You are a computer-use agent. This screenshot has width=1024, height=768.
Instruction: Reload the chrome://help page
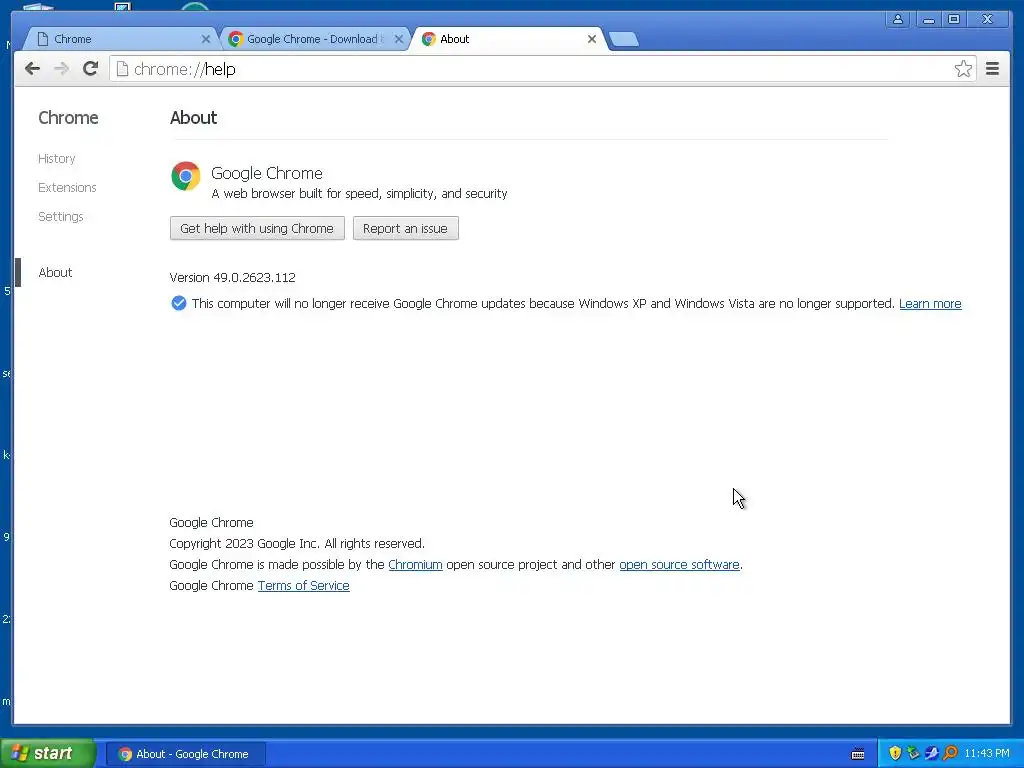pos(91,69)
